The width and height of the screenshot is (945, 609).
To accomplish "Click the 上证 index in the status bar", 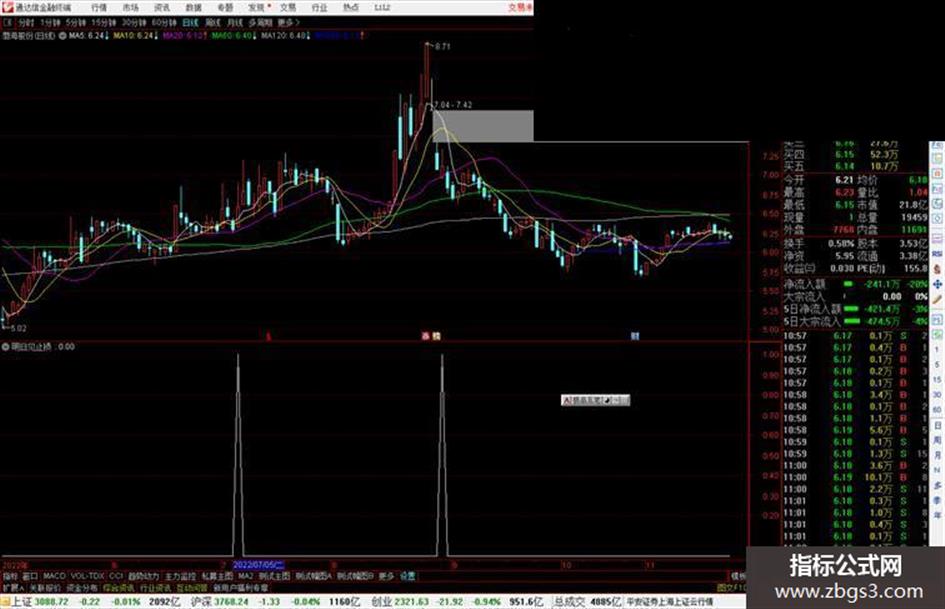I will 22,602.
